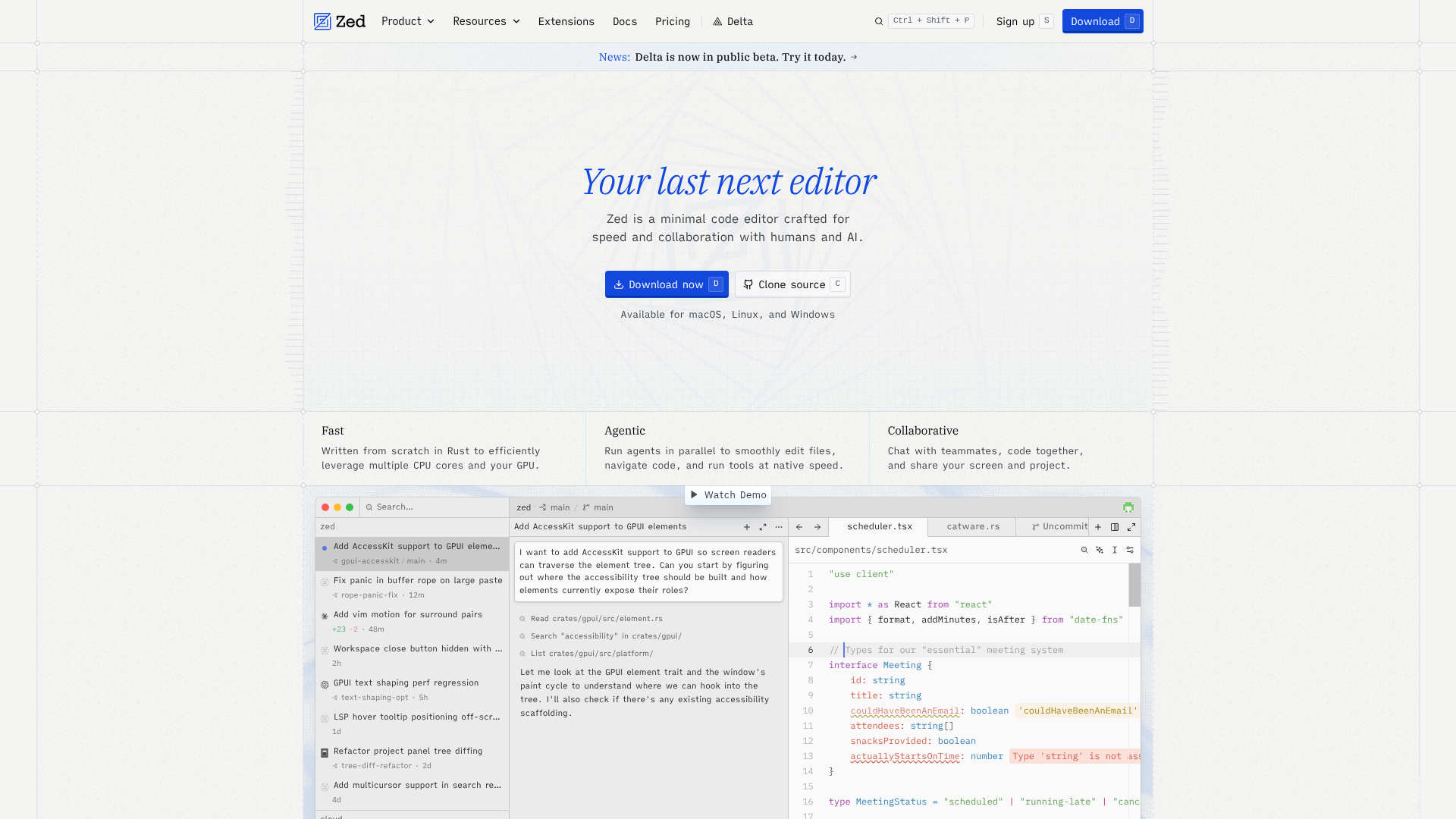Click the main branch label in the title bar
Viewport: 1456px width, 819px height.
[598, 507]
